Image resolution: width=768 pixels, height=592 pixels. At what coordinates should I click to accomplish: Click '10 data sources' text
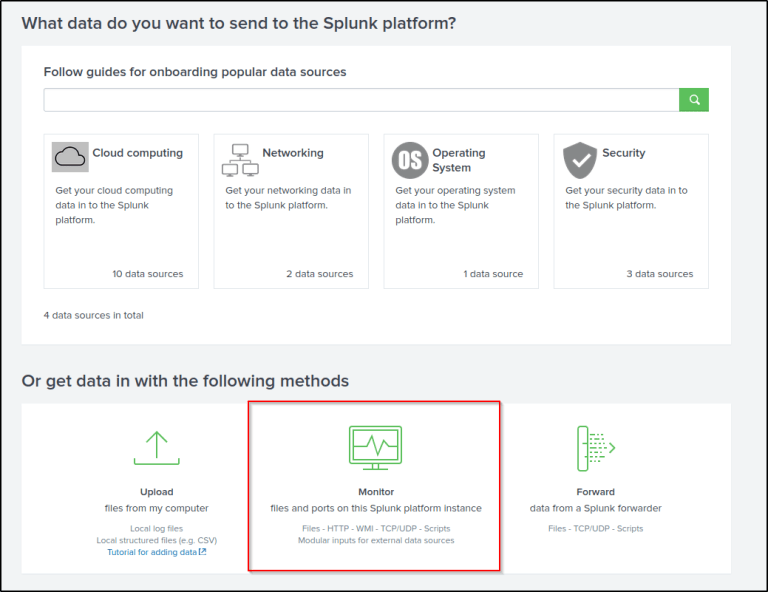click(148, 274)
